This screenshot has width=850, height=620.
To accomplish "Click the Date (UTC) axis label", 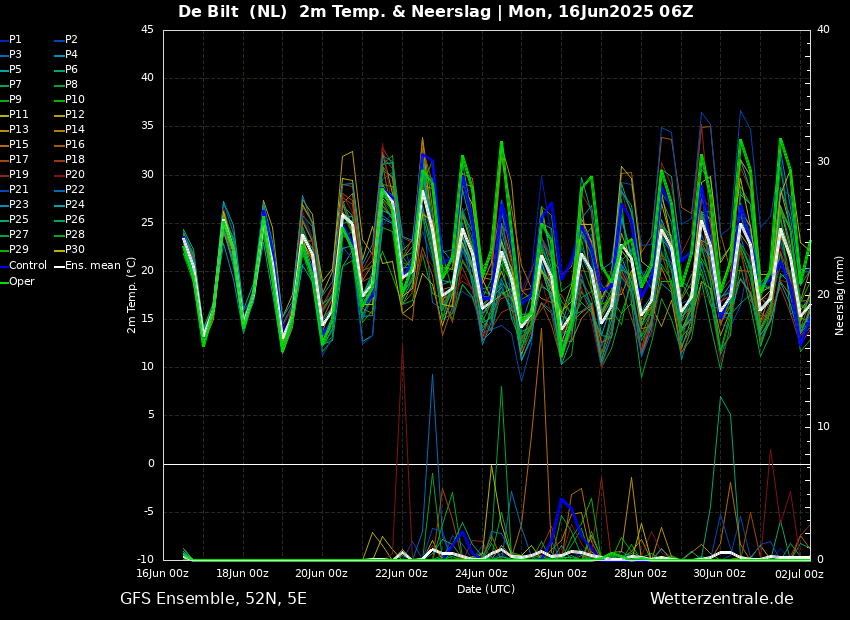I will click(x=486, y=589).
